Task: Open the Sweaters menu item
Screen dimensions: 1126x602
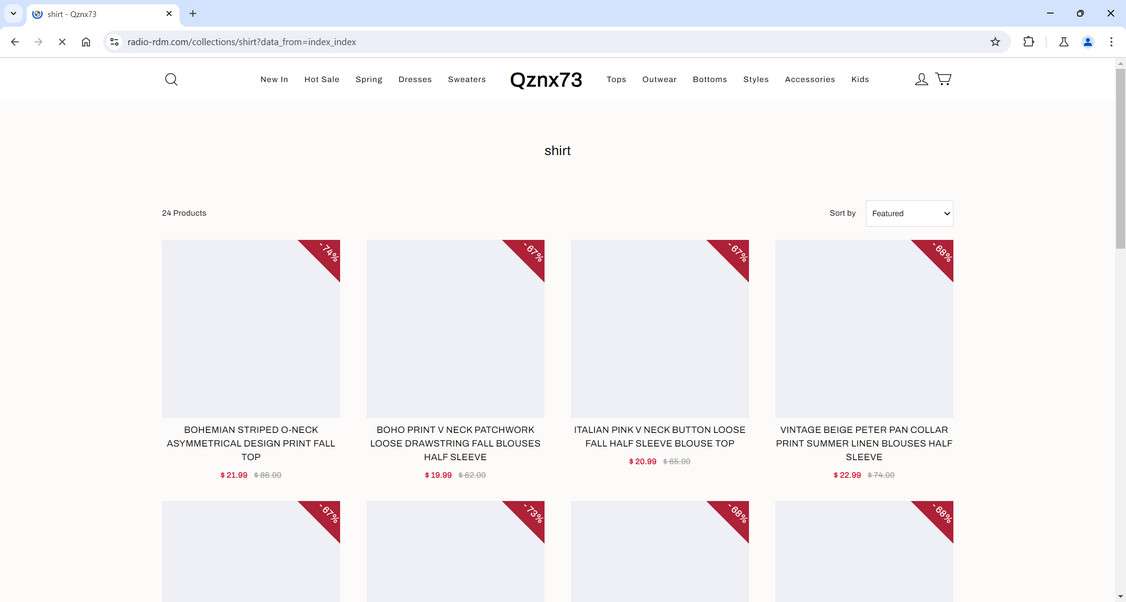Action: [467, 80]
